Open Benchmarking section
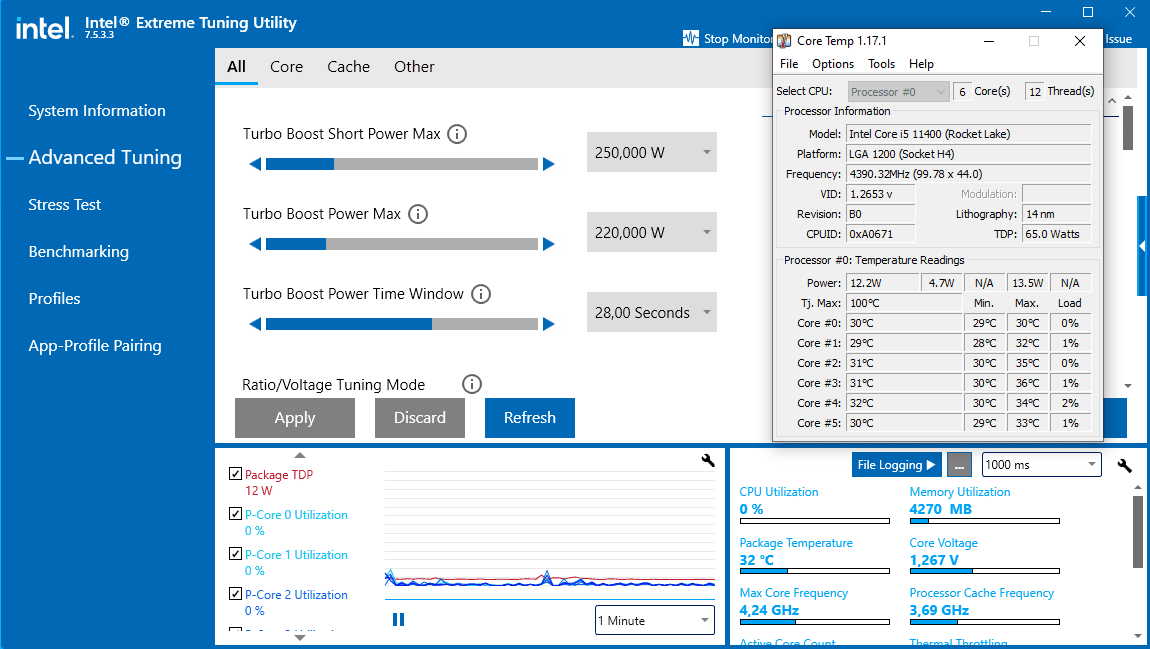Viewport: 1150px width, 649px height. click(78, 252)
